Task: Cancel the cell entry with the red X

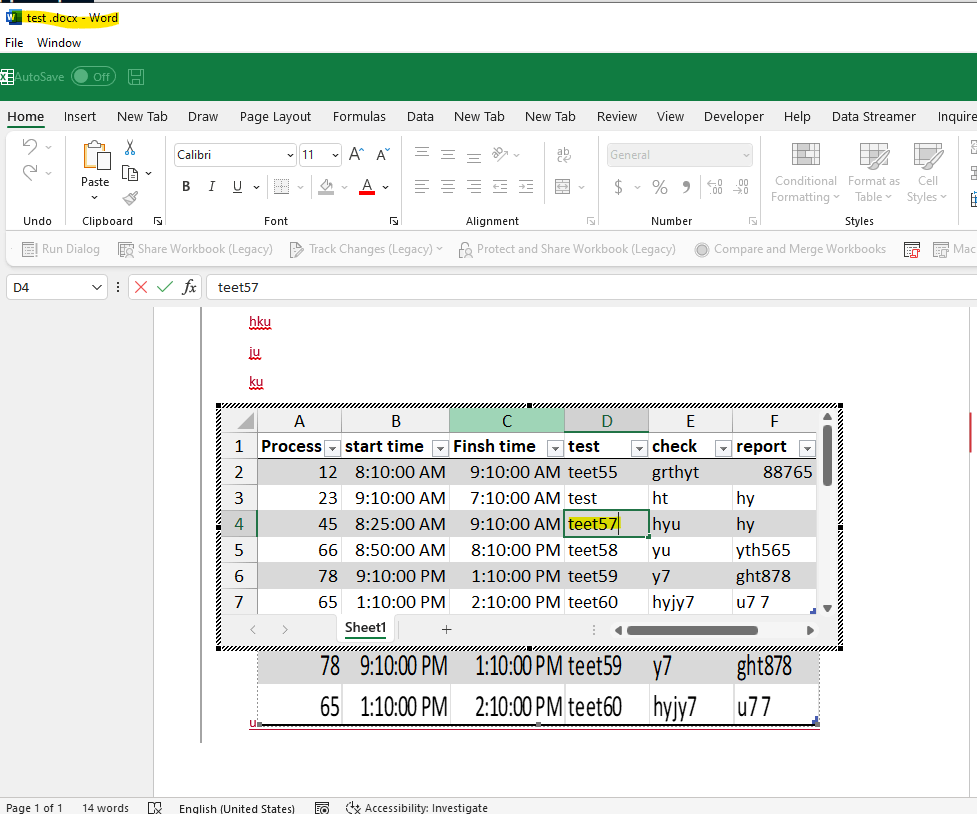Action: click(141, 287)
